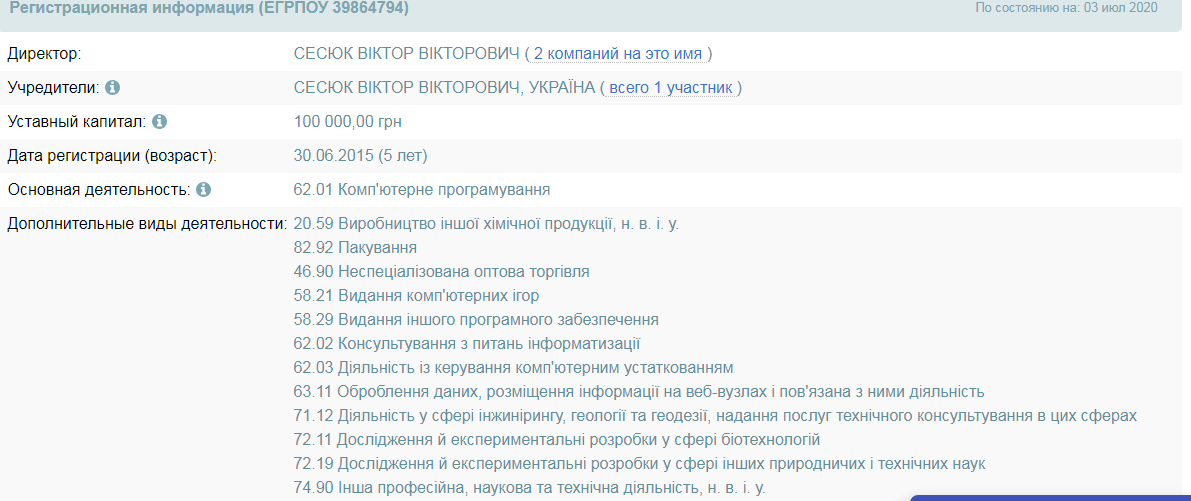Click director name СЕСЮК ВІКТОР ВІКТОРОВИЧ
Screen dimensions: 1191x501
[406, 54]
